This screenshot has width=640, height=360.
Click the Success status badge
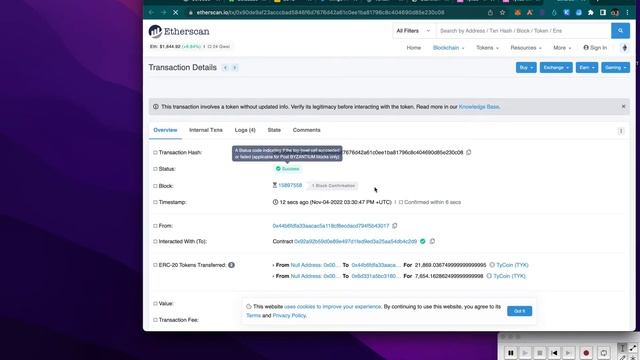[x=287, y=169]
